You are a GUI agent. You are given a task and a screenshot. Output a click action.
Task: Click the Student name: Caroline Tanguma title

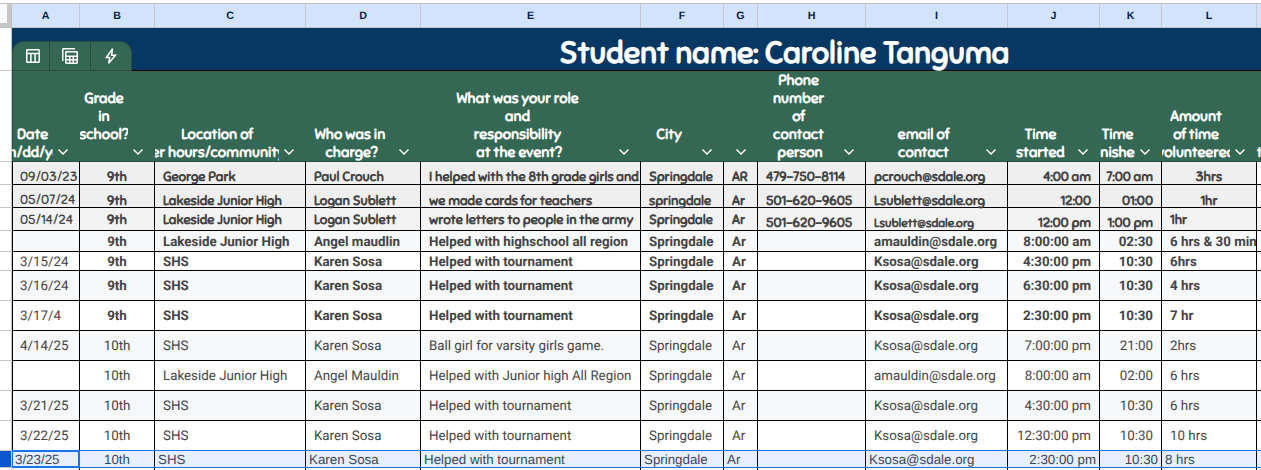(784, 53)
